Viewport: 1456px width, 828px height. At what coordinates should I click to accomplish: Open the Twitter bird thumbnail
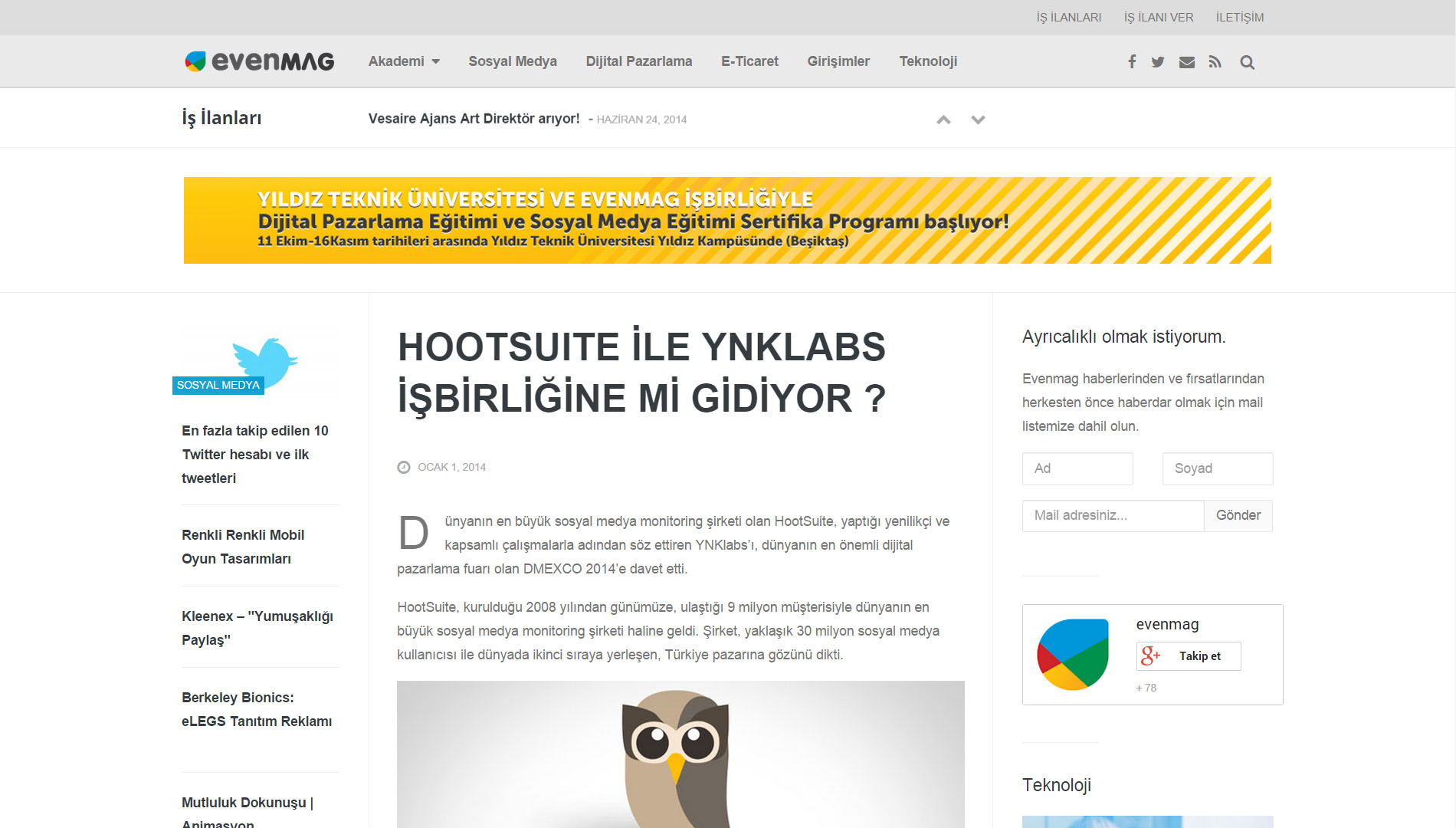(x=261, y=362)
